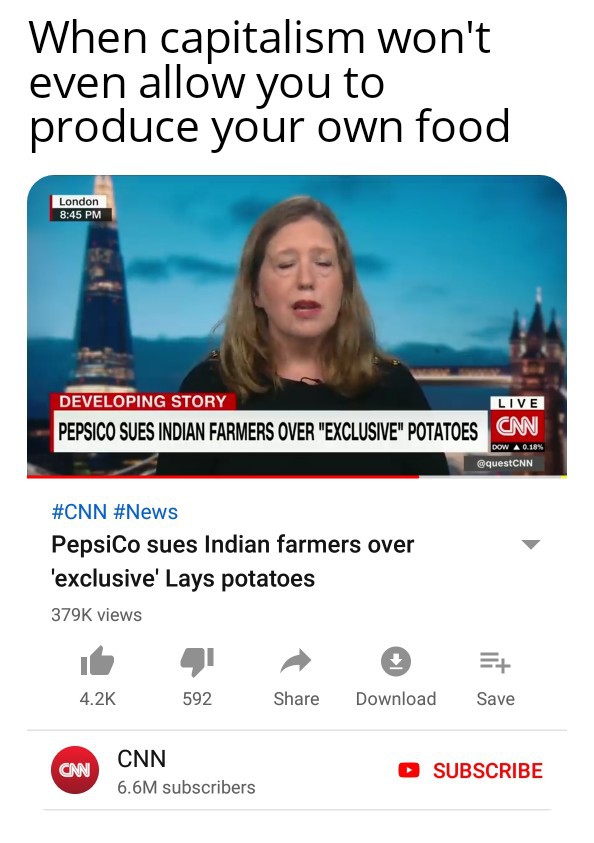Tap the thumbs up like icon
The height and width of the screenshot is (843, 594).
[x=97, y=661]
